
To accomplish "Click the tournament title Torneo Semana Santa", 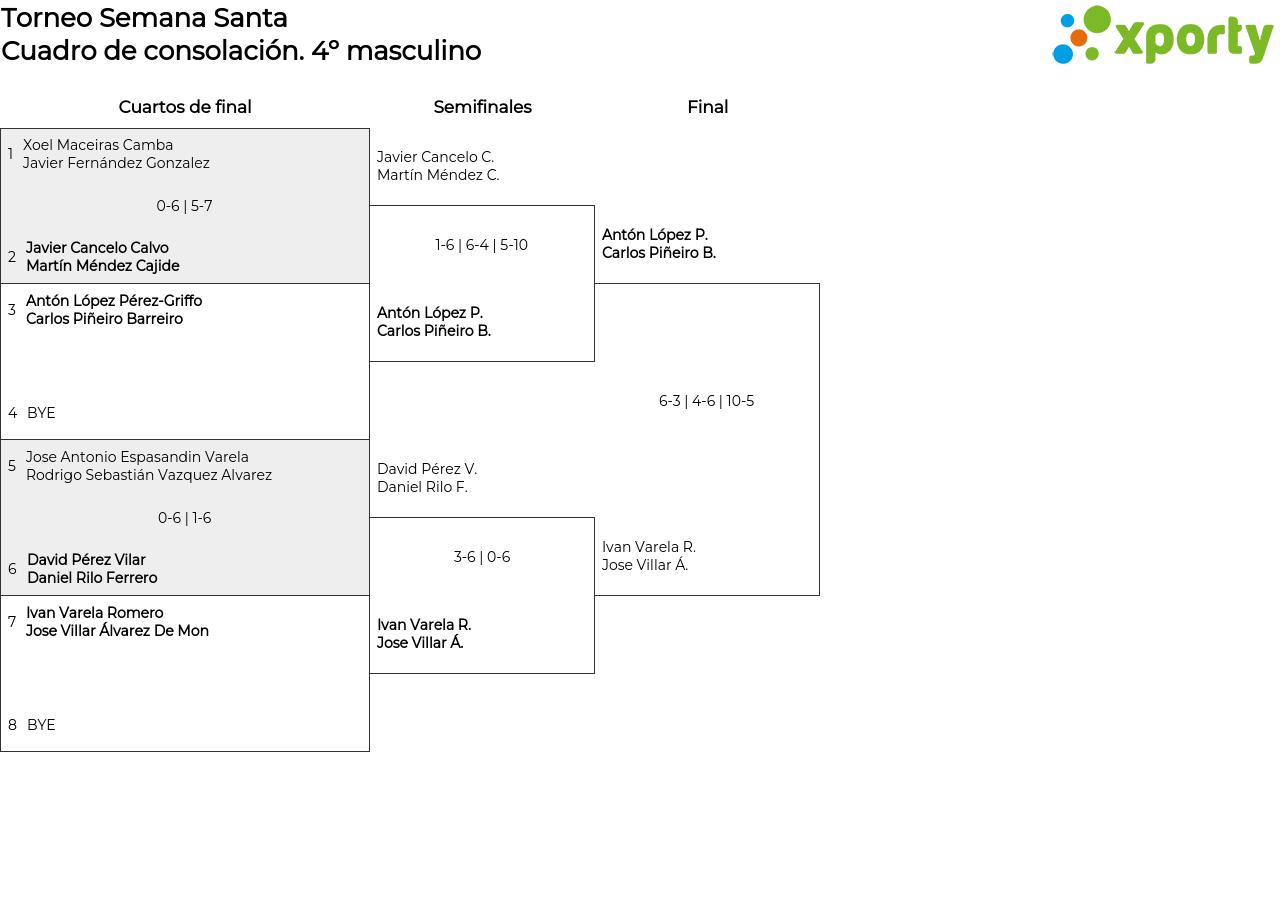I will click(144, 18).
